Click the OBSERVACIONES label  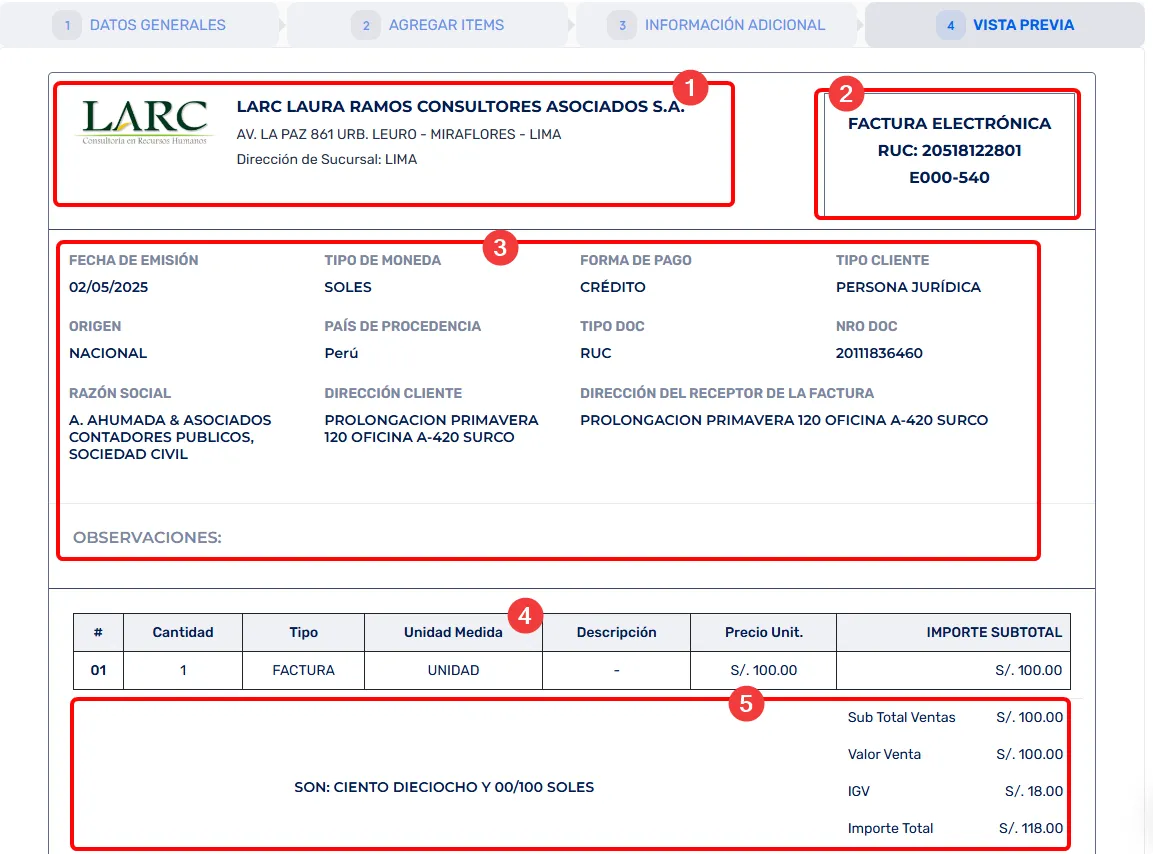point(147,537)
